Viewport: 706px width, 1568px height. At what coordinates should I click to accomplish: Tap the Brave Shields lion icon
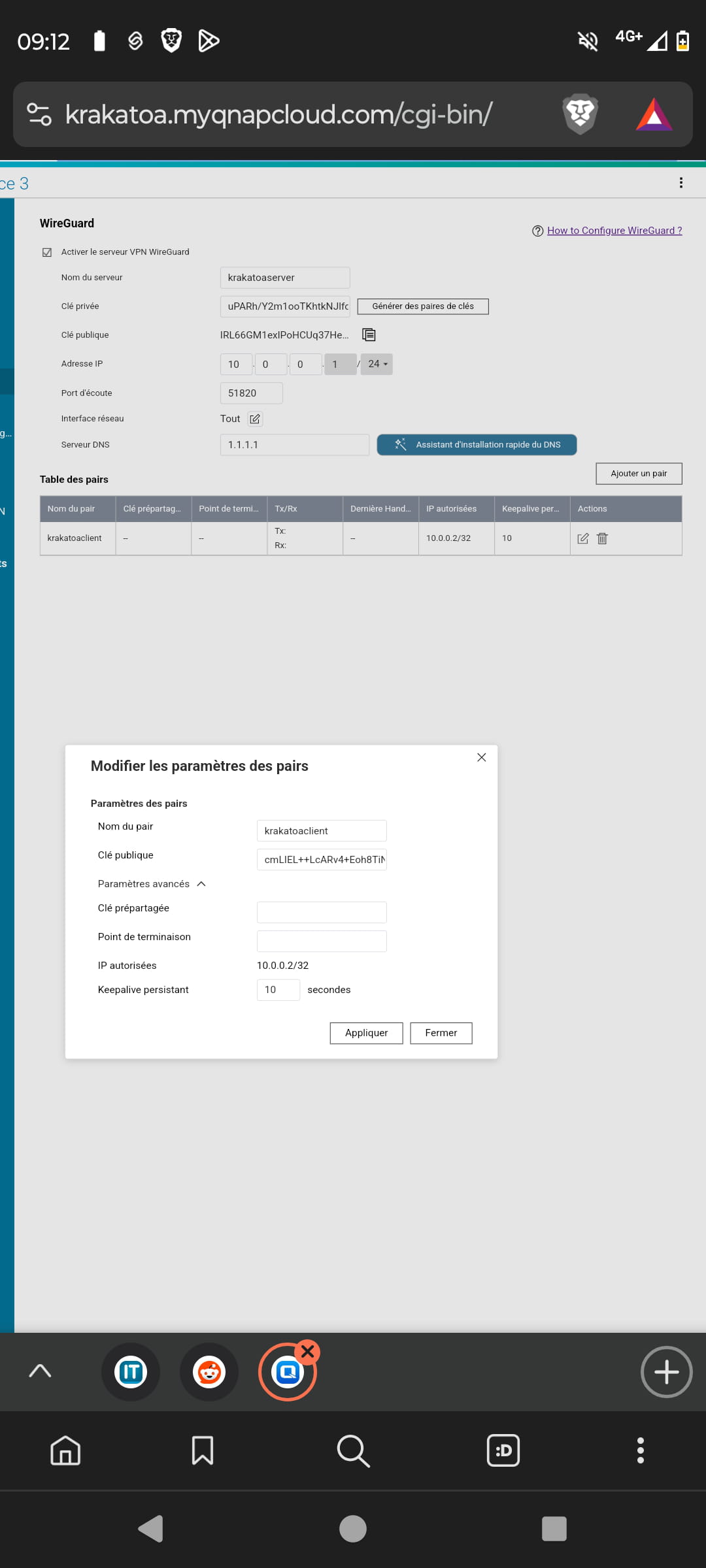[580, 114]
